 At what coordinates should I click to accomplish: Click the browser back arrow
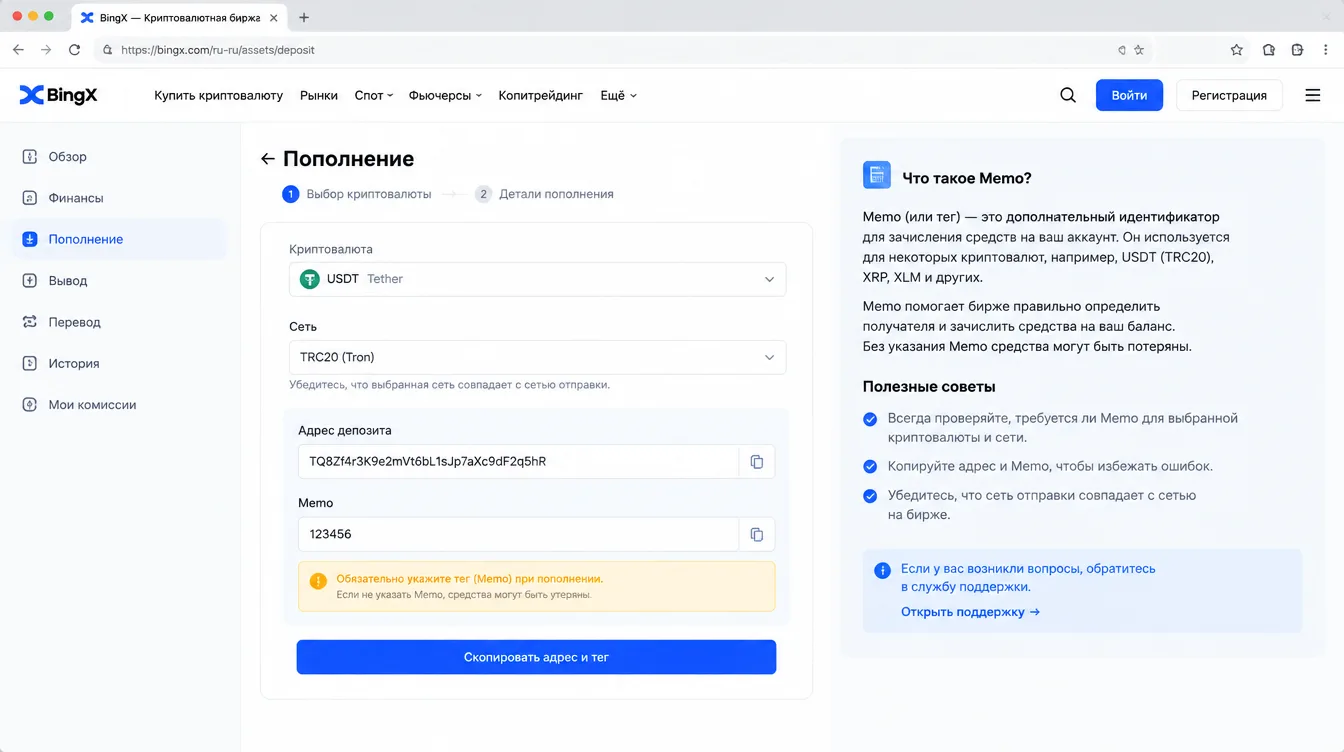pos(18,49)
